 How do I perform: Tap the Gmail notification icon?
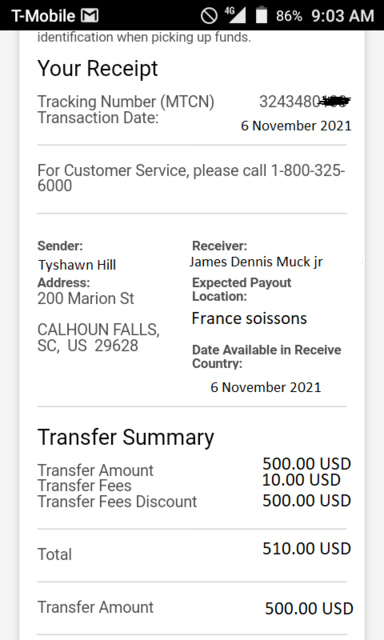(x=89, y=16)
